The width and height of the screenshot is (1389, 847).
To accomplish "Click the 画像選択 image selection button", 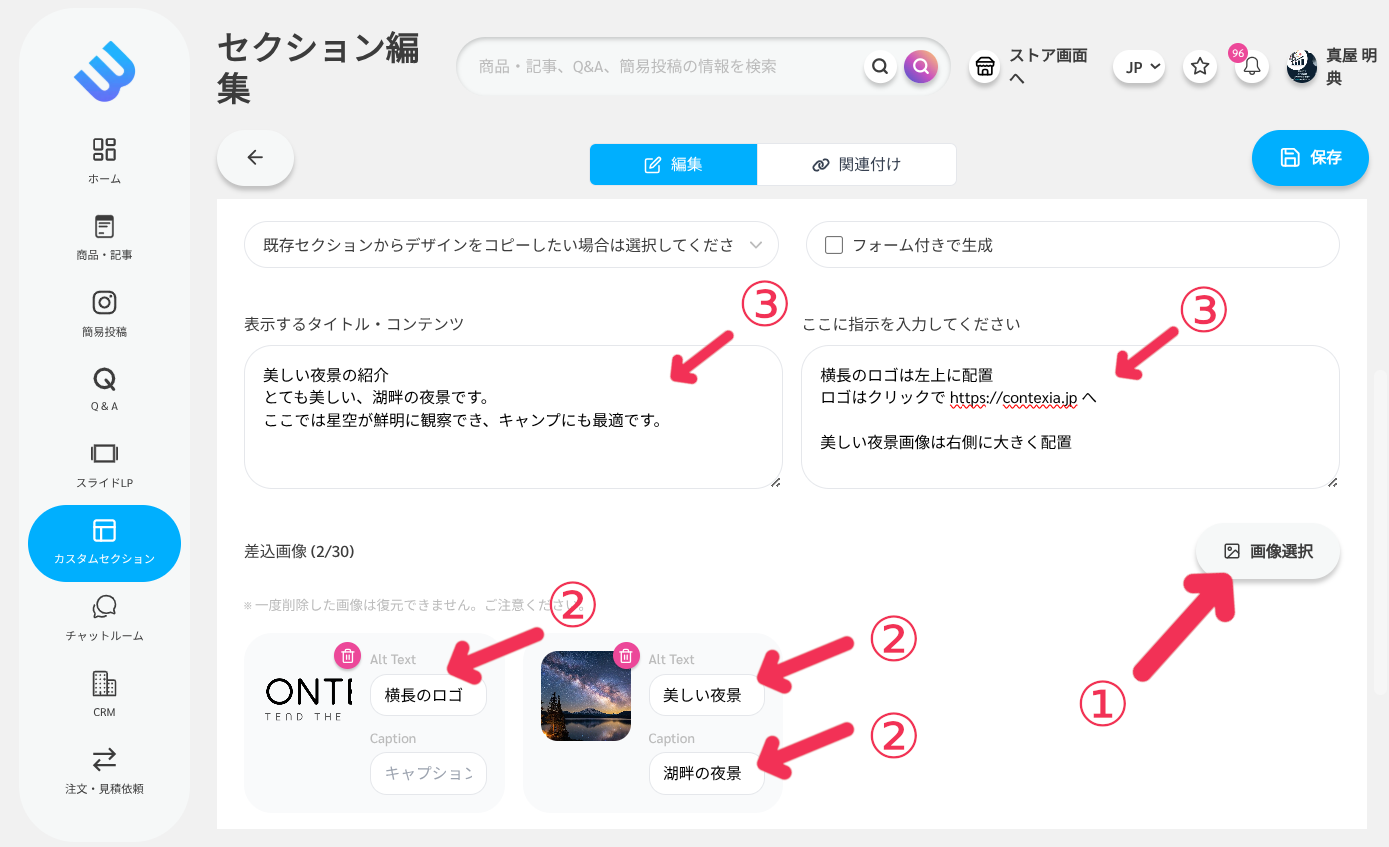I will [x=1267, y=551].
